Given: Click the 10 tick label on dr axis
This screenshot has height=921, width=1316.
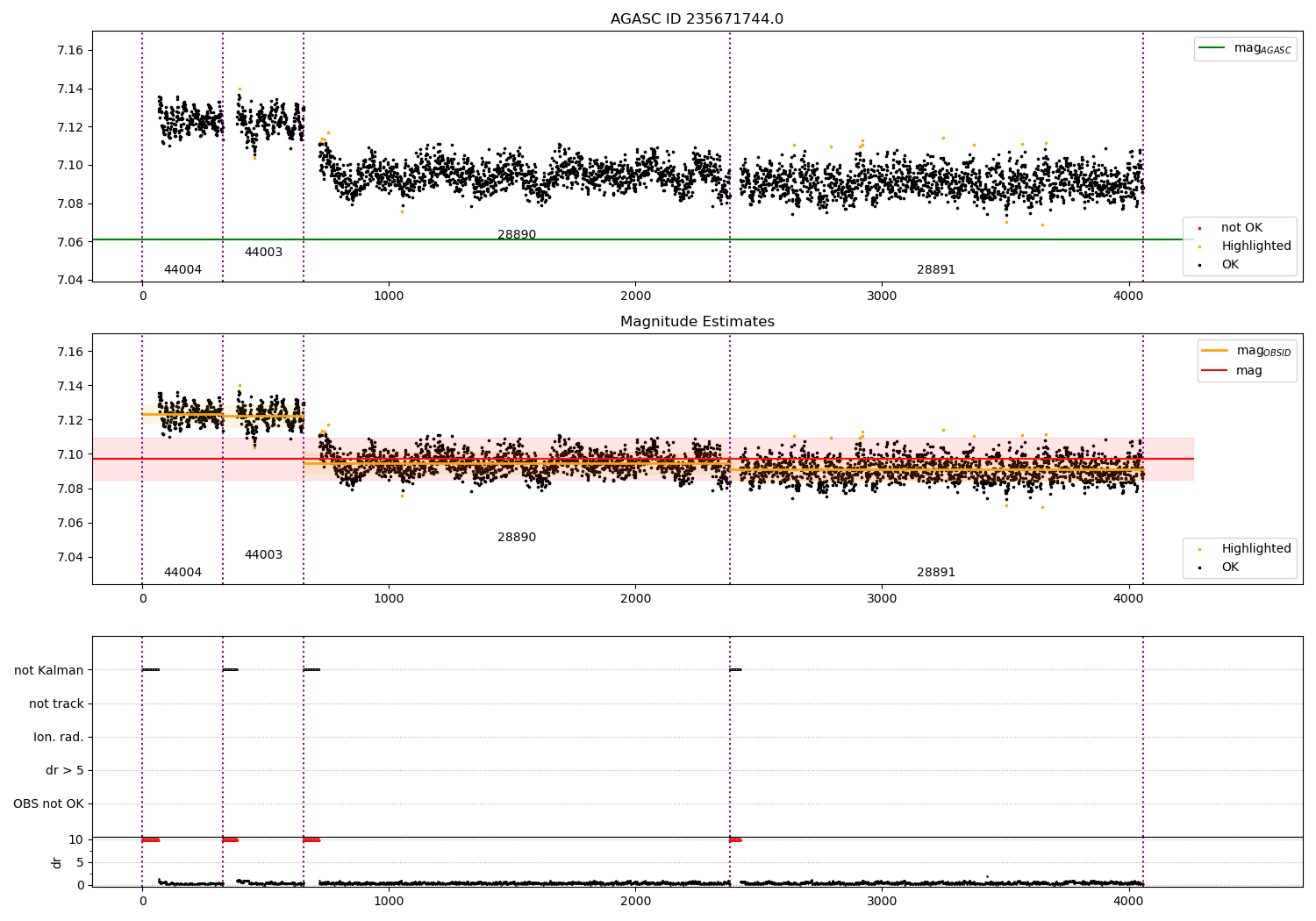Looking at the screenshot, I should point(76,840).
